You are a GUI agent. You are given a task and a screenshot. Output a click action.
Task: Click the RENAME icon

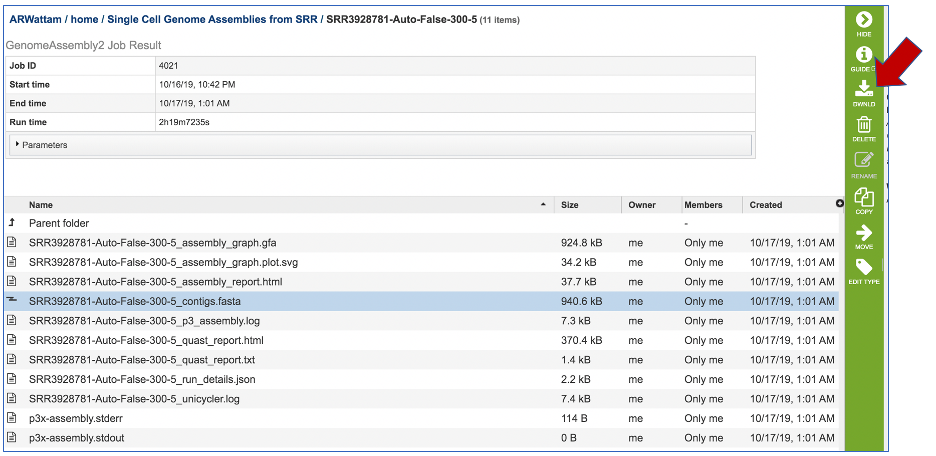[864, 160]
